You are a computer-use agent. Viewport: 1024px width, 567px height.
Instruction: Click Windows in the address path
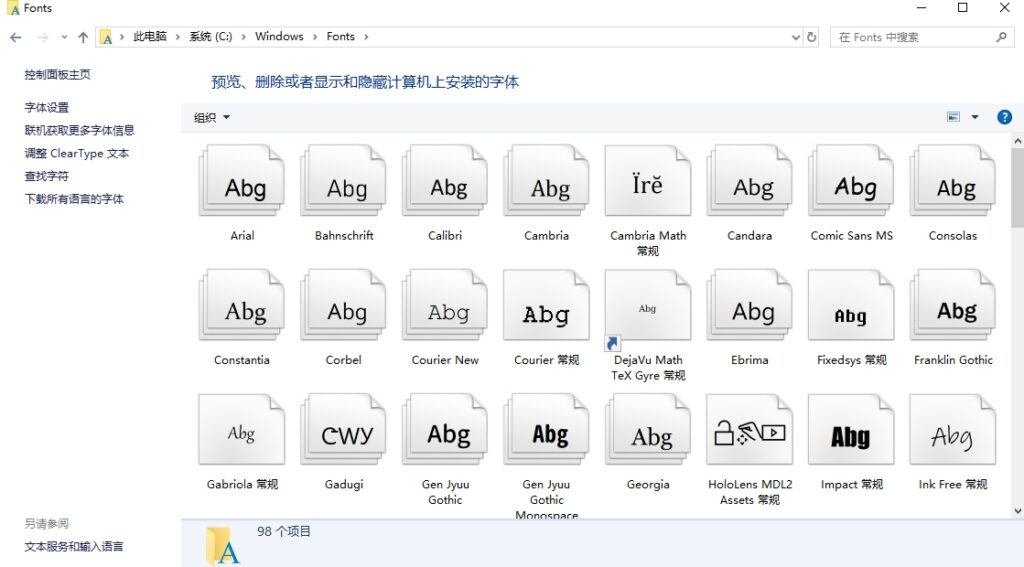280,37
